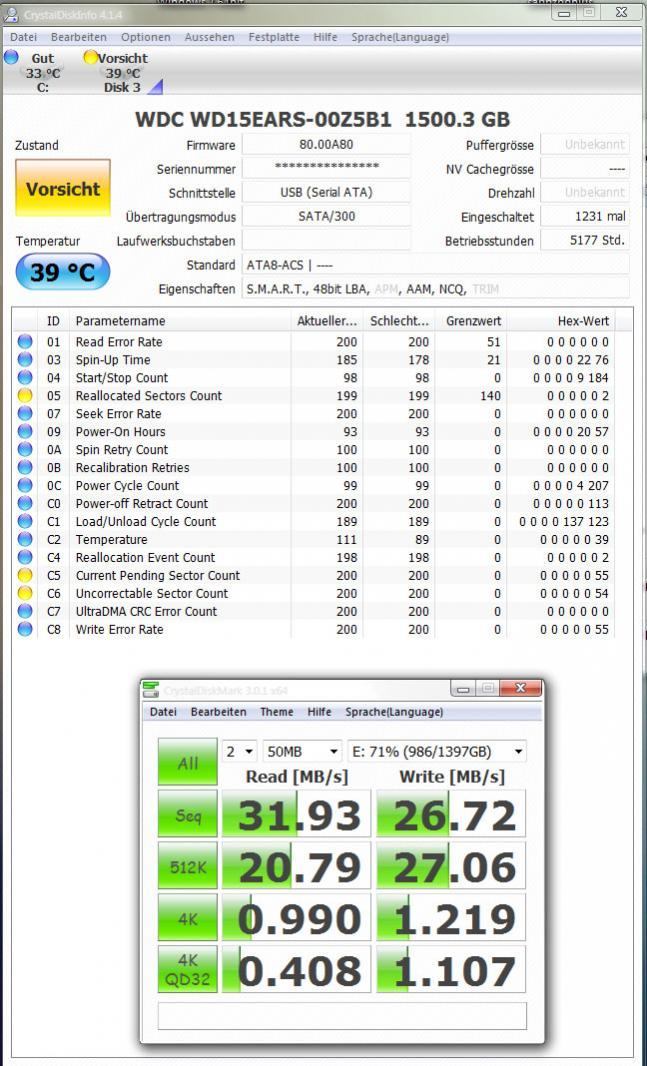Open the drive dropdown E: 71% (986/1397GB)

(x=437, y=751)
